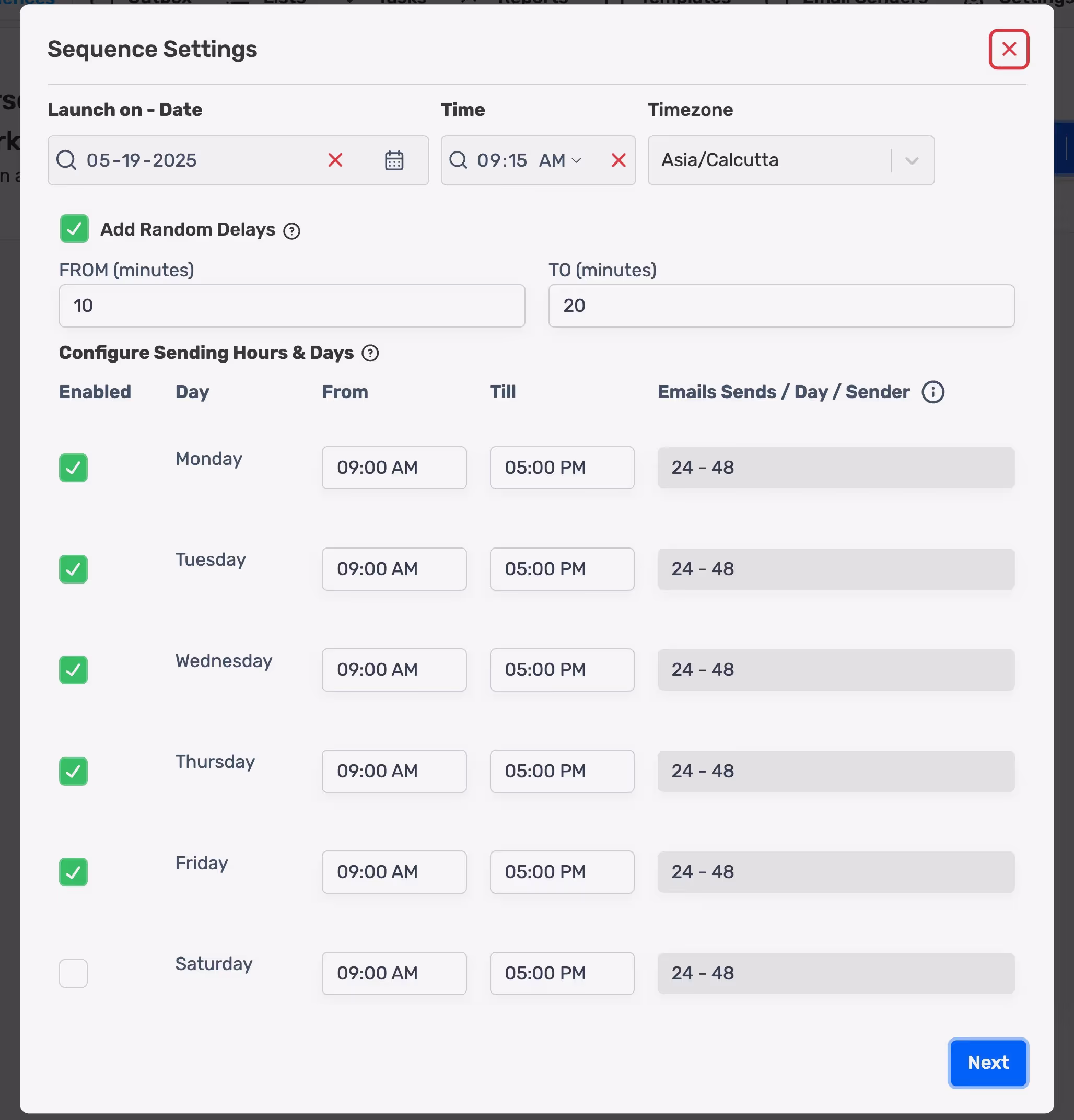1074x1120 pixels.
Task: Clear the launch time with red X
Action: tap(618, 160)
